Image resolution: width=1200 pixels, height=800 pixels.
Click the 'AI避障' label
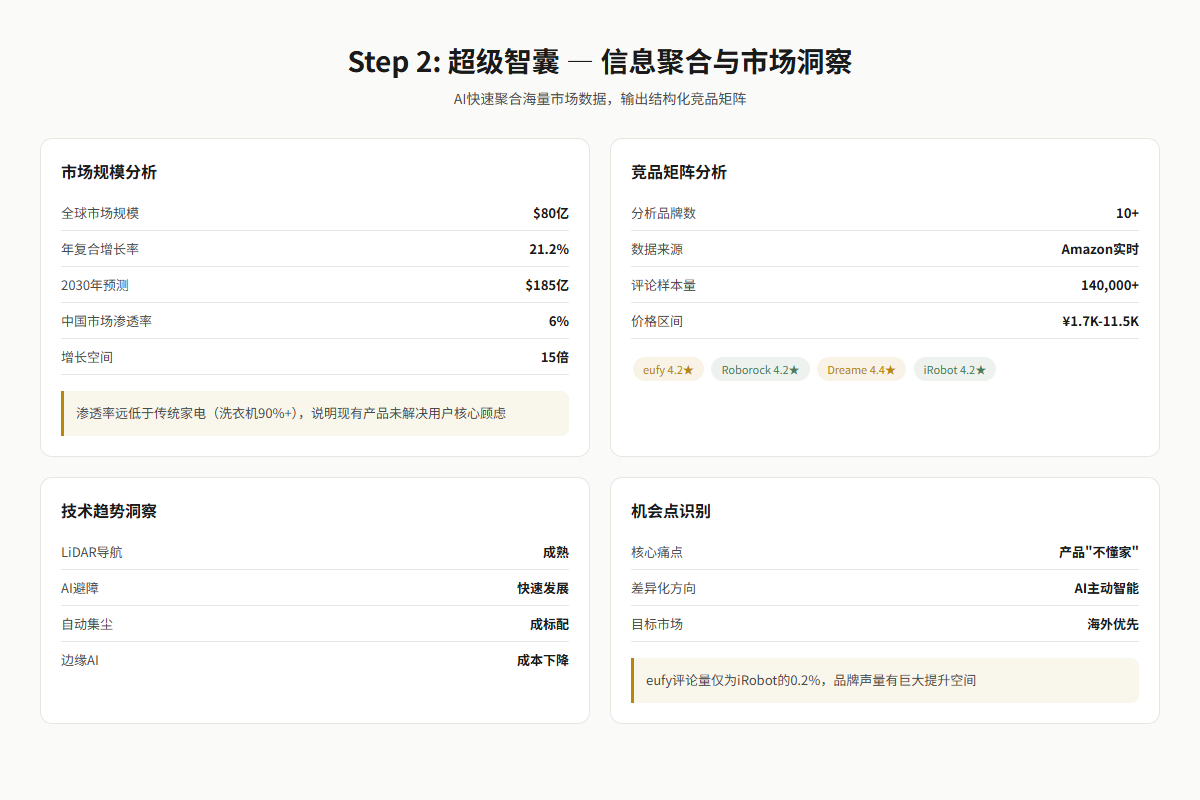point(80,588)
